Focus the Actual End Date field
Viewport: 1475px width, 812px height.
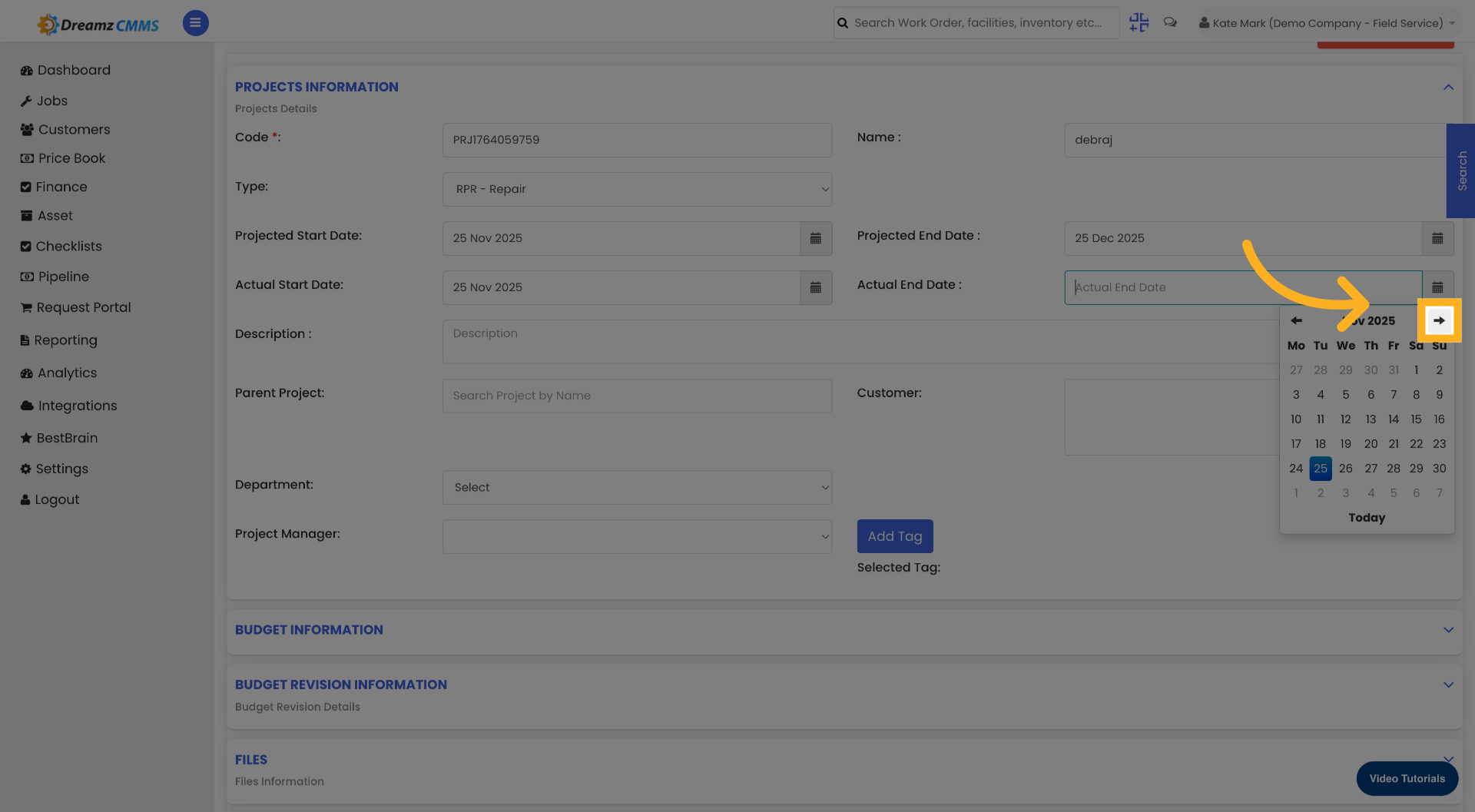[1243, 287]
